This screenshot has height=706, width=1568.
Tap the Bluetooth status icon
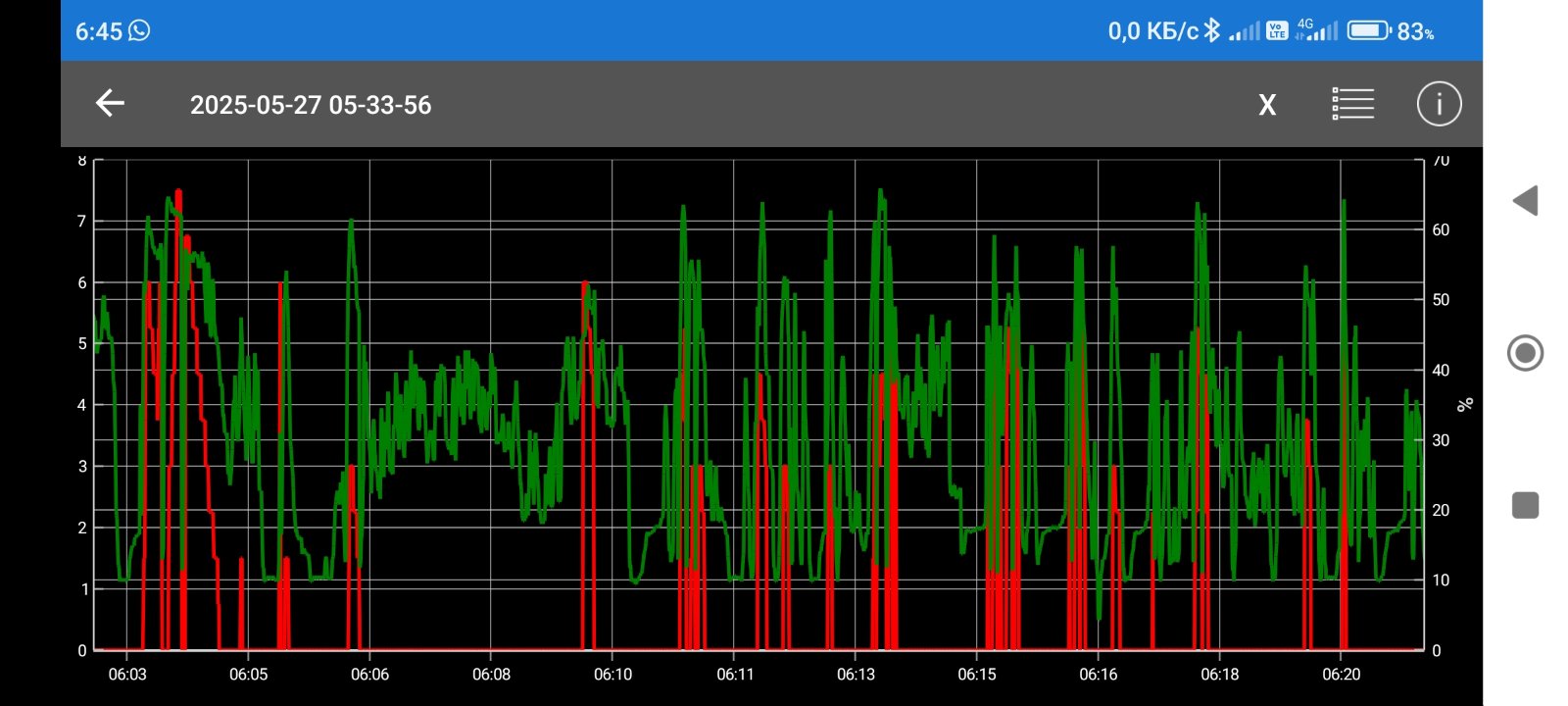coord(1212,30)
